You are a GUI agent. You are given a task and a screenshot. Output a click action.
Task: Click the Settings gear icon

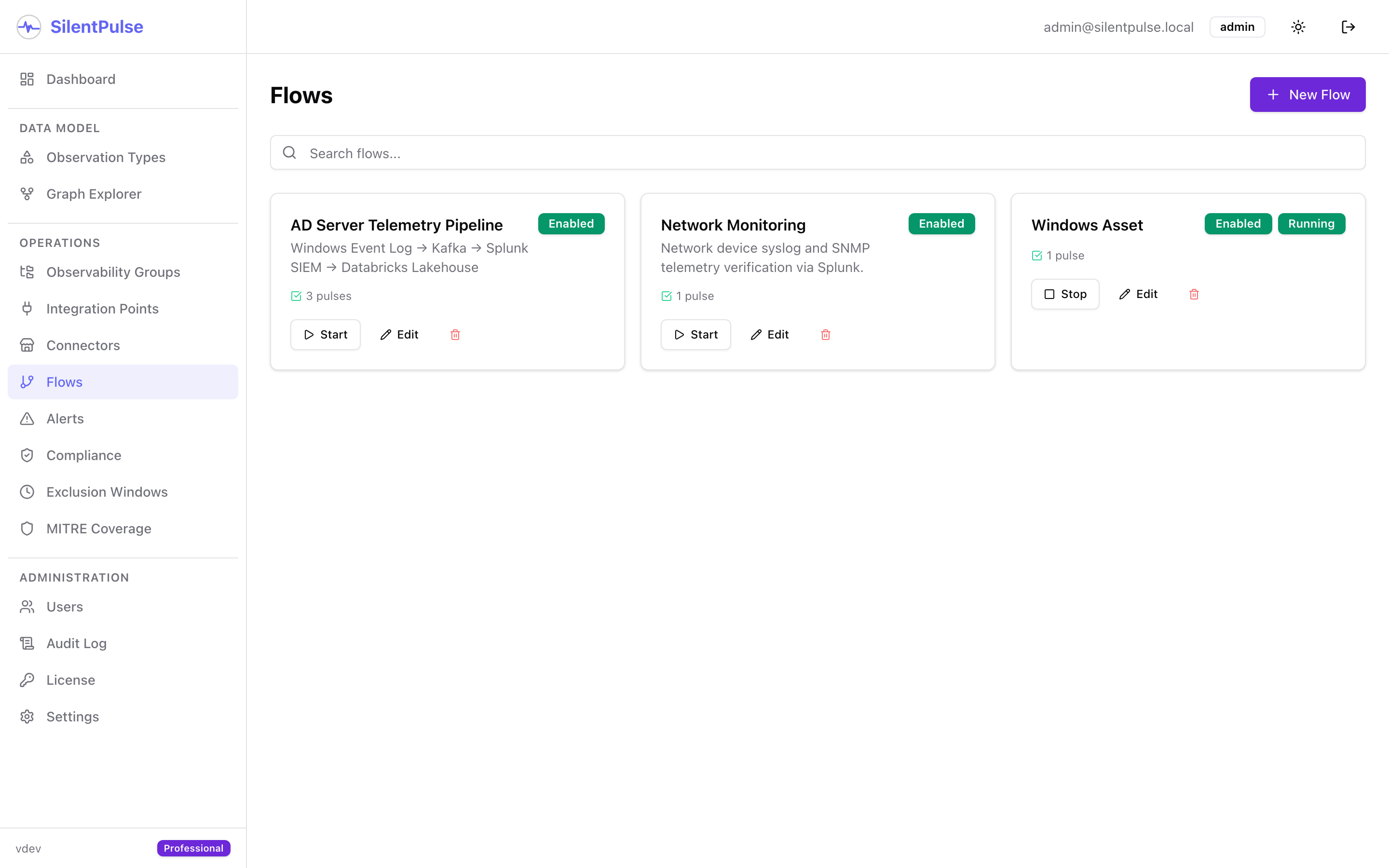point(27,717)
